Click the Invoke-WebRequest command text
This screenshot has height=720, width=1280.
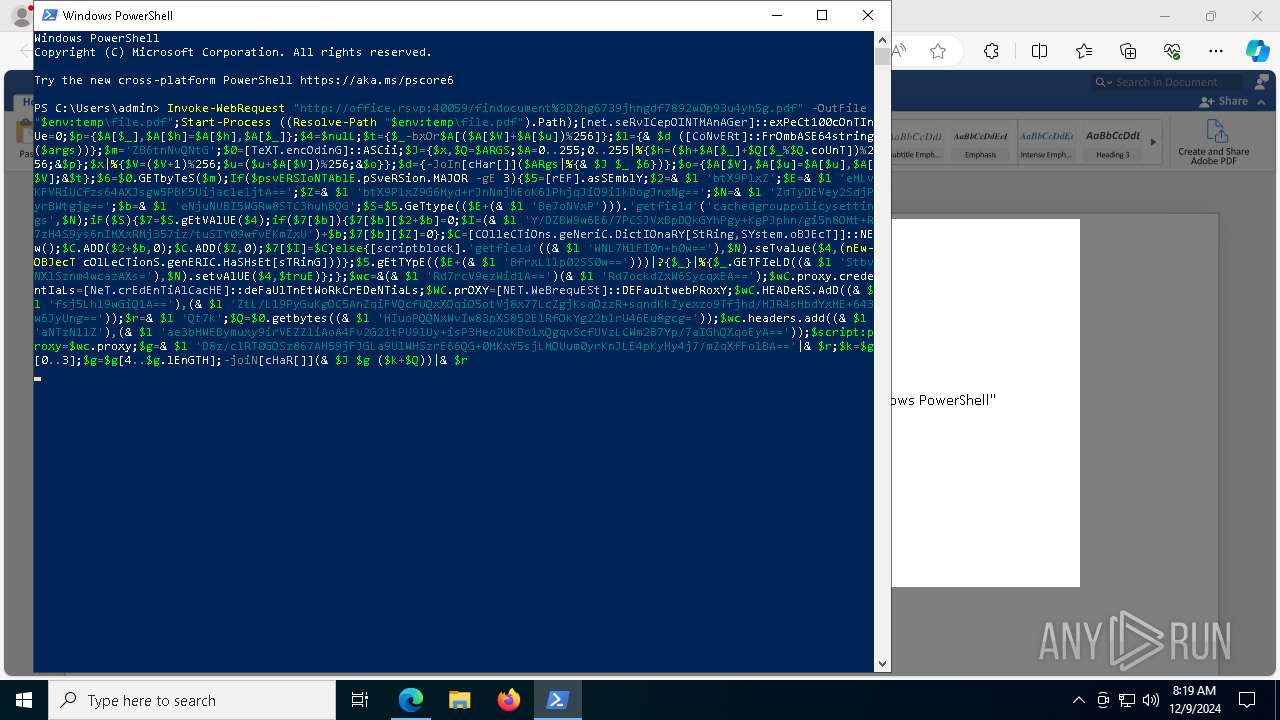pyautogui.click(x=226, y=108)
